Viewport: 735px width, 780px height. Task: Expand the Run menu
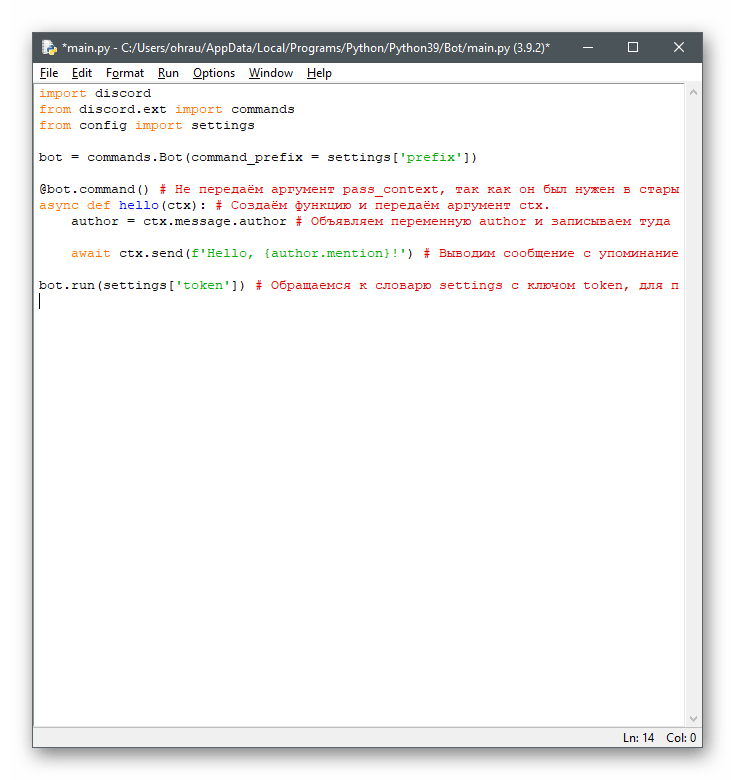coord(168,73)
